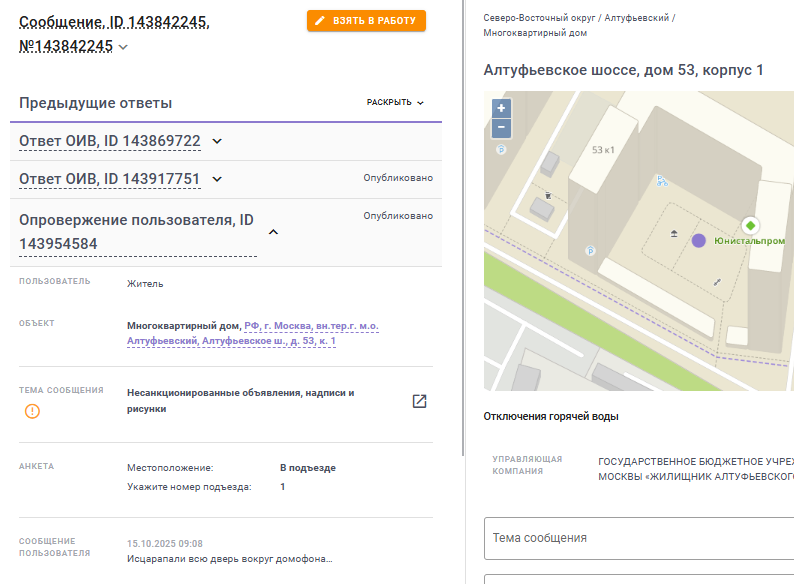Click 'Ответ ОИВ, ID 143917751' title
The image size is (794, 584).
(110, 179)
